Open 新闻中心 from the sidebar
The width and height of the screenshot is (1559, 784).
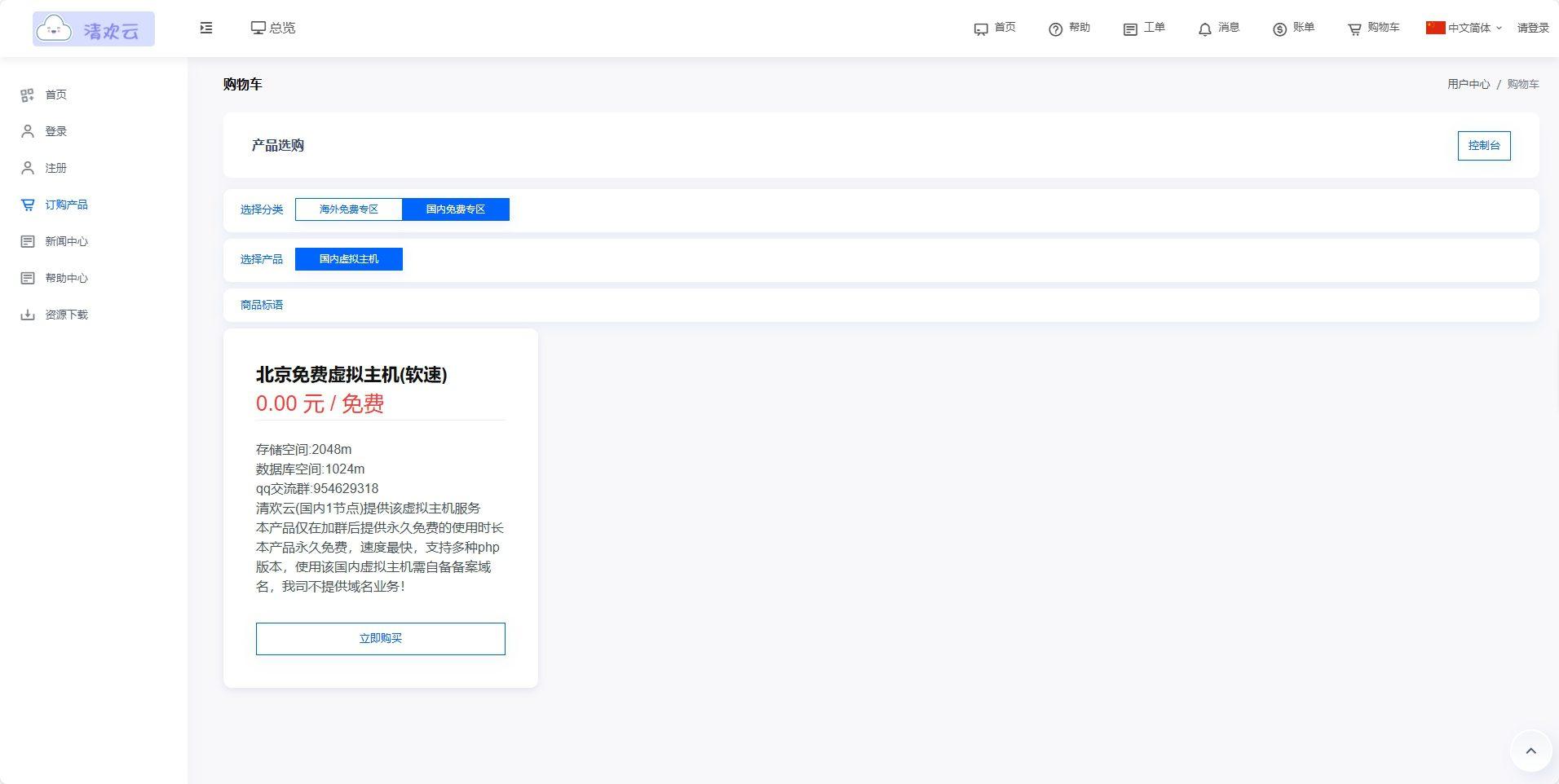[x=67, y=241]
